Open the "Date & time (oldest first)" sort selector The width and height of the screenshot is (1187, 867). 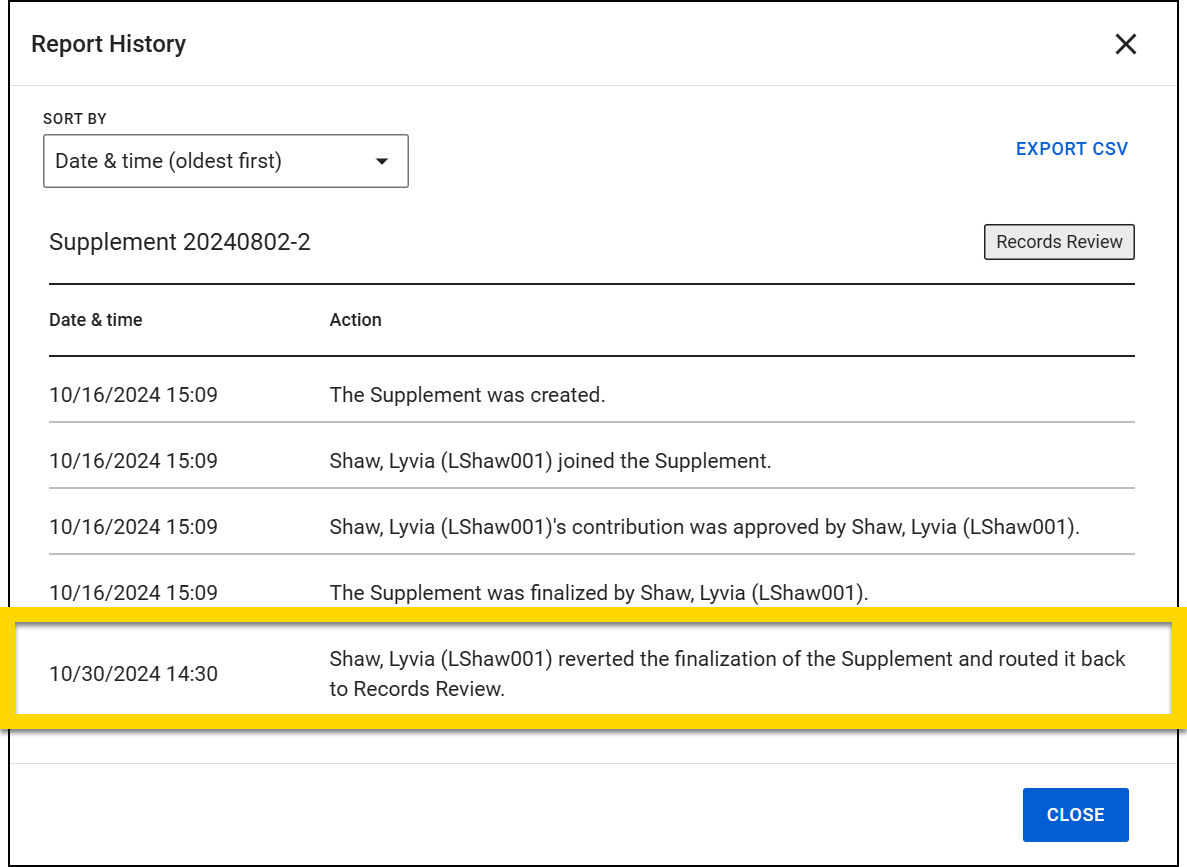(225, 161)
